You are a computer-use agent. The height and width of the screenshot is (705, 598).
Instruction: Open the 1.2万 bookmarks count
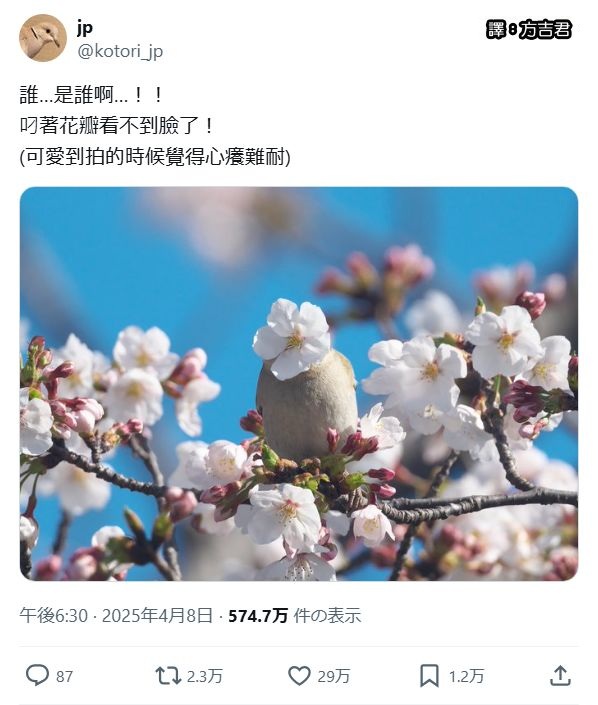[x=466, y=676]
